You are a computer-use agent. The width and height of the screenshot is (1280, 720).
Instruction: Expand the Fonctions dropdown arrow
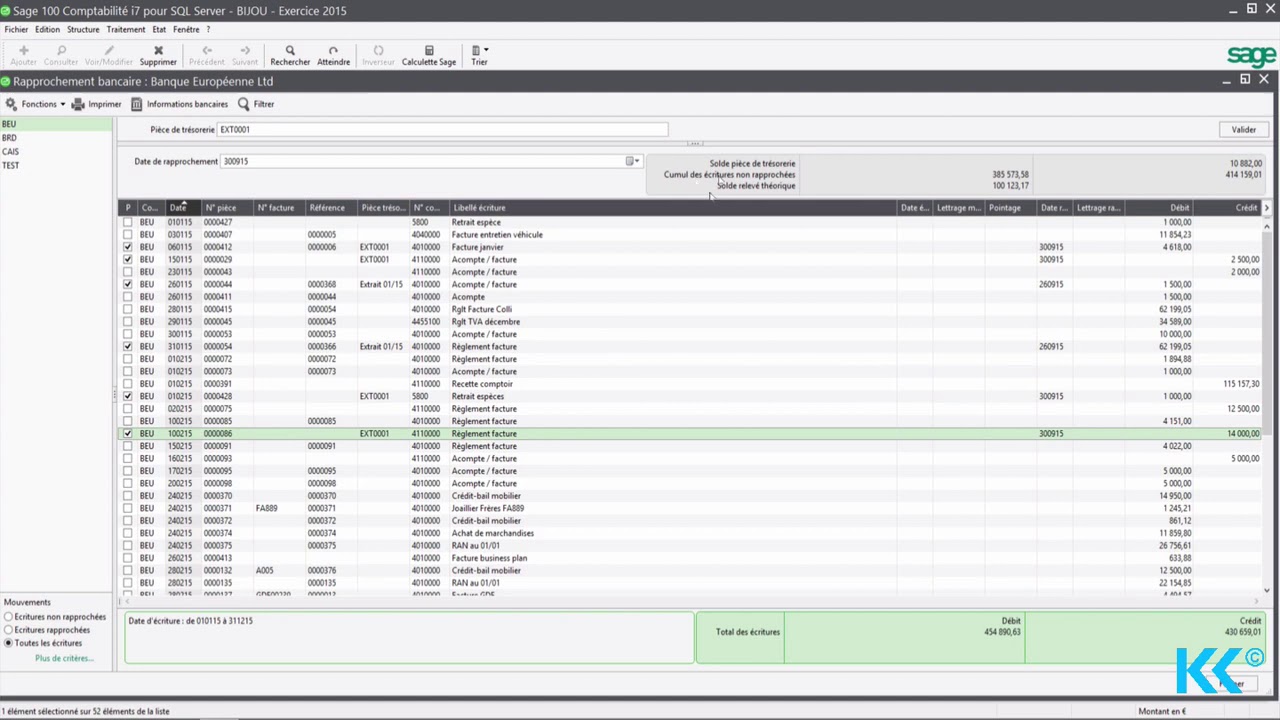coord(62,104)
